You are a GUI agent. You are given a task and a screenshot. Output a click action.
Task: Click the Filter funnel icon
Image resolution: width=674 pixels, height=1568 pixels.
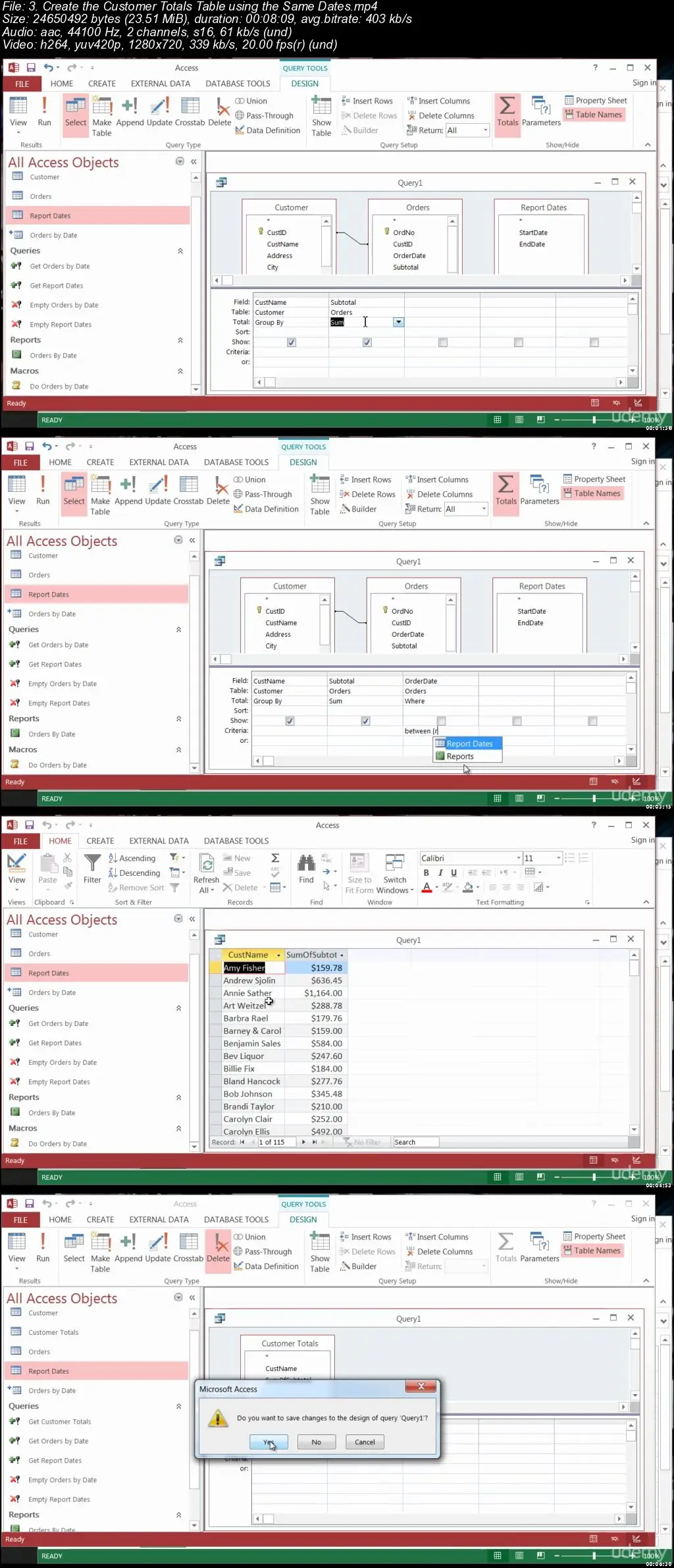pyautogui.click(x=92, y=862)
